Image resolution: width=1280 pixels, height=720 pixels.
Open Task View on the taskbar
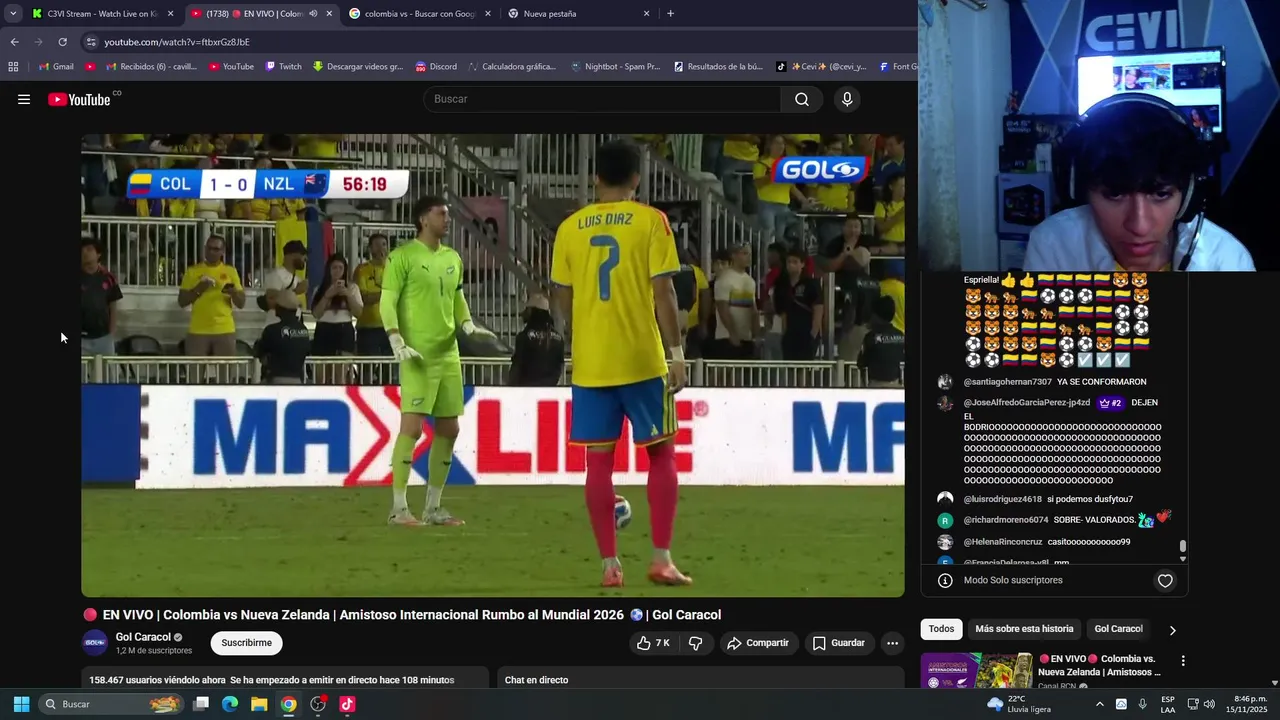pyautogui.click(x=201, y=704)
